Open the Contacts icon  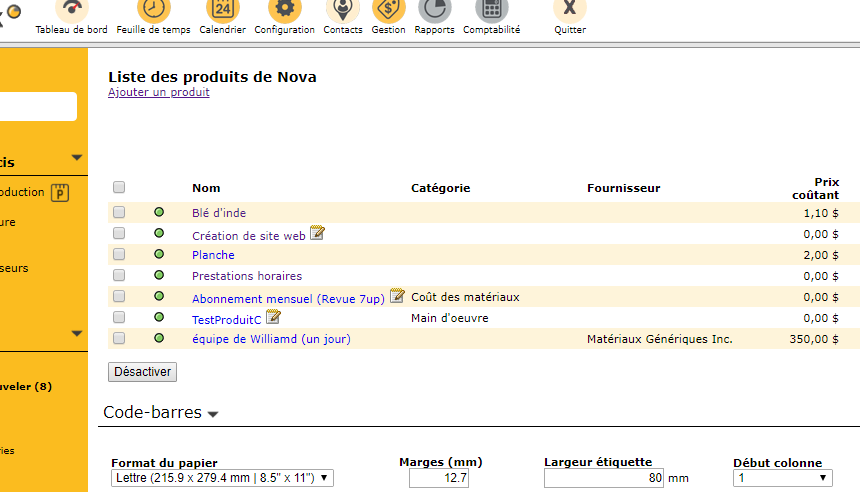tap(343, 10)
